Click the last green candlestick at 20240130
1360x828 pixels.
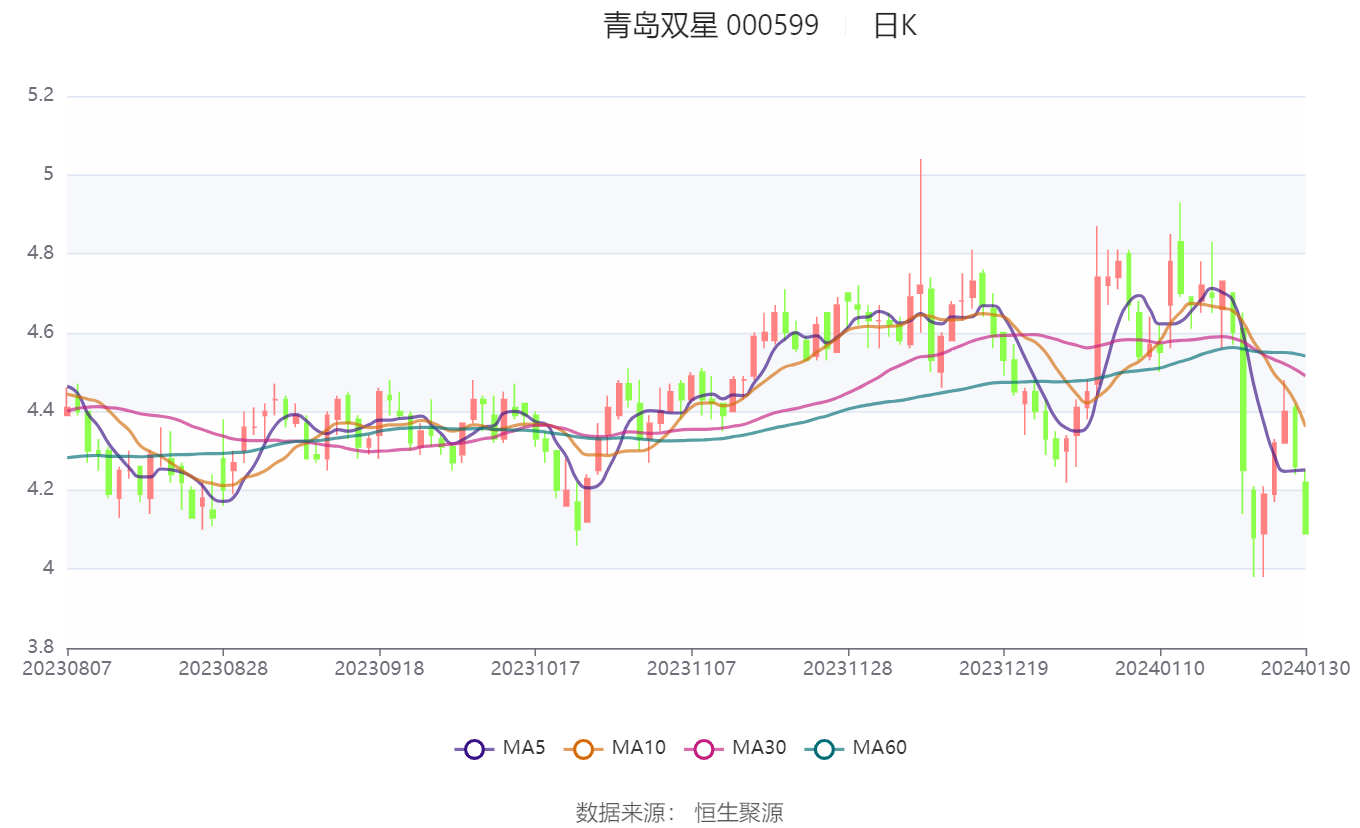[x=1306, y=507]
